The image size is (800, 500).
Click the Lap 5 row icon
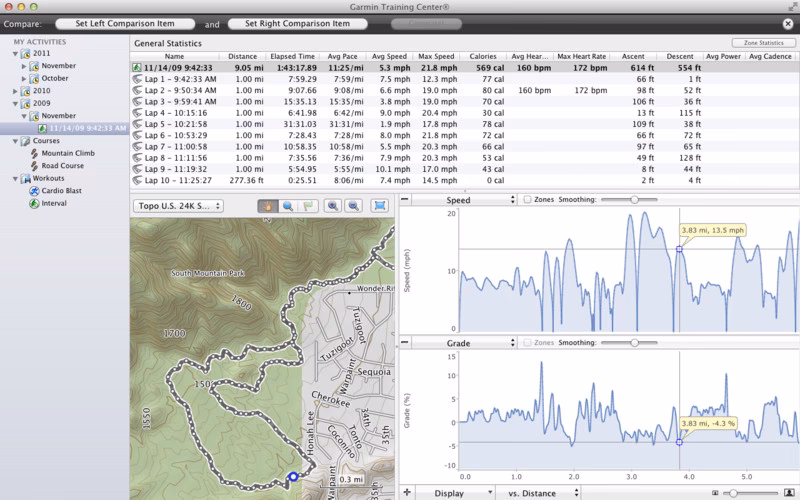(137, 124)
